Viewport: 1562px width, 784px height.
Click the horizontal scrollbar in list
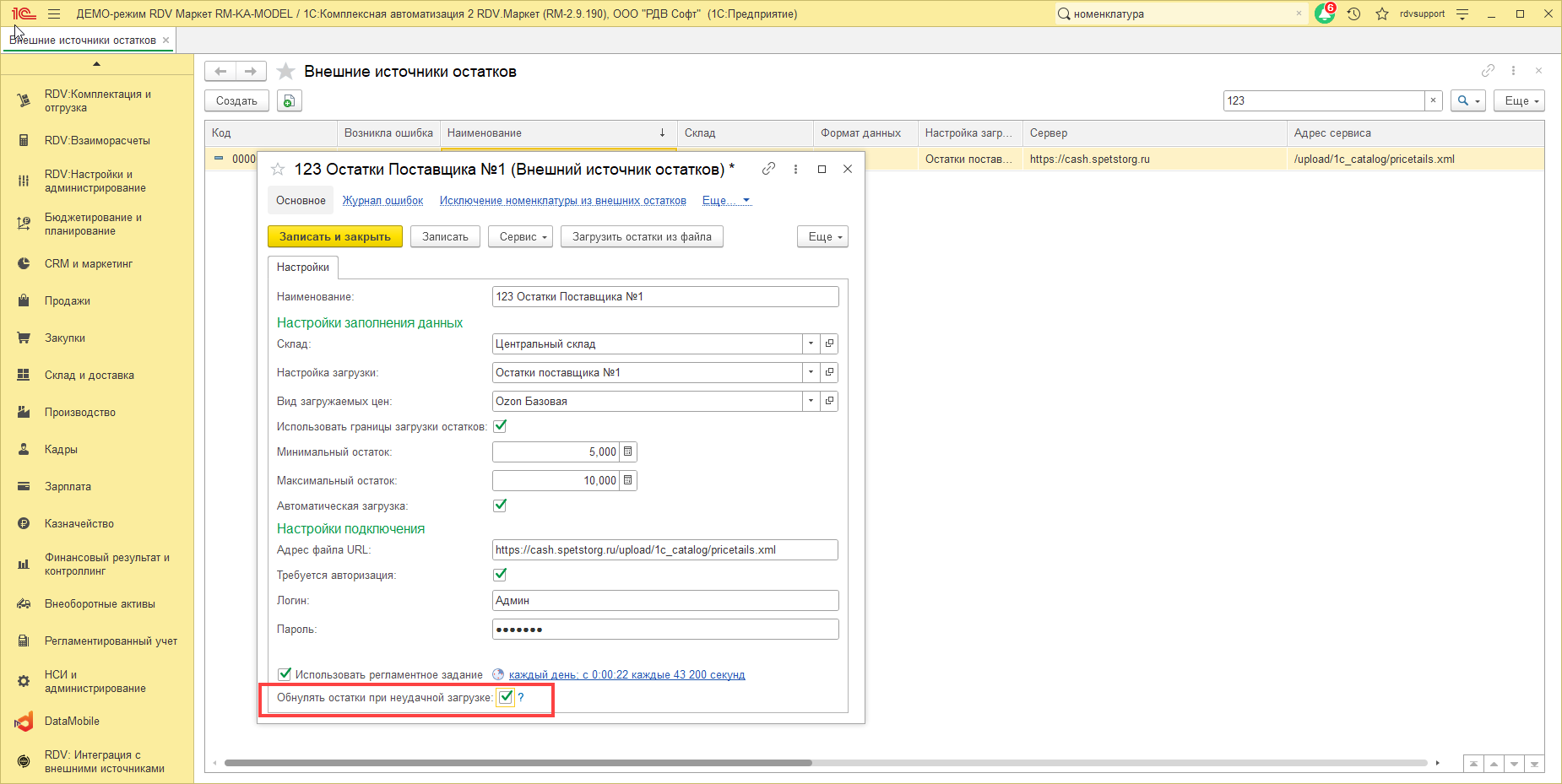click(x=517, y=763)
